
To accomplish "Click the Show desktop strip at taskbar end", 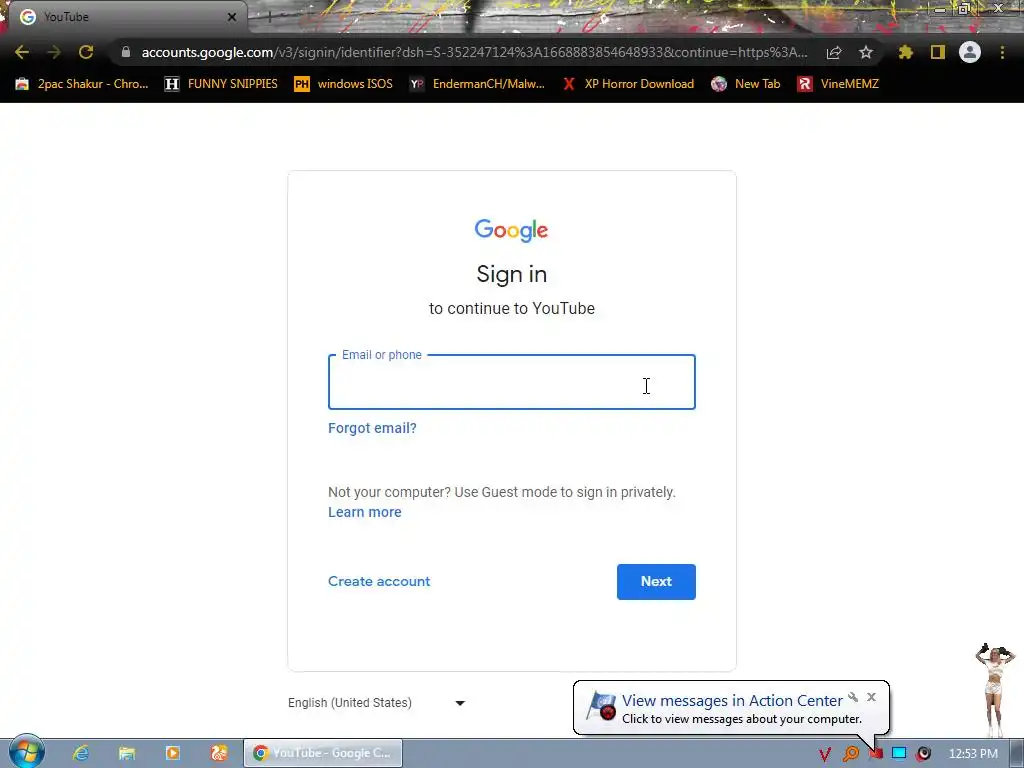I will [1017, 754].
